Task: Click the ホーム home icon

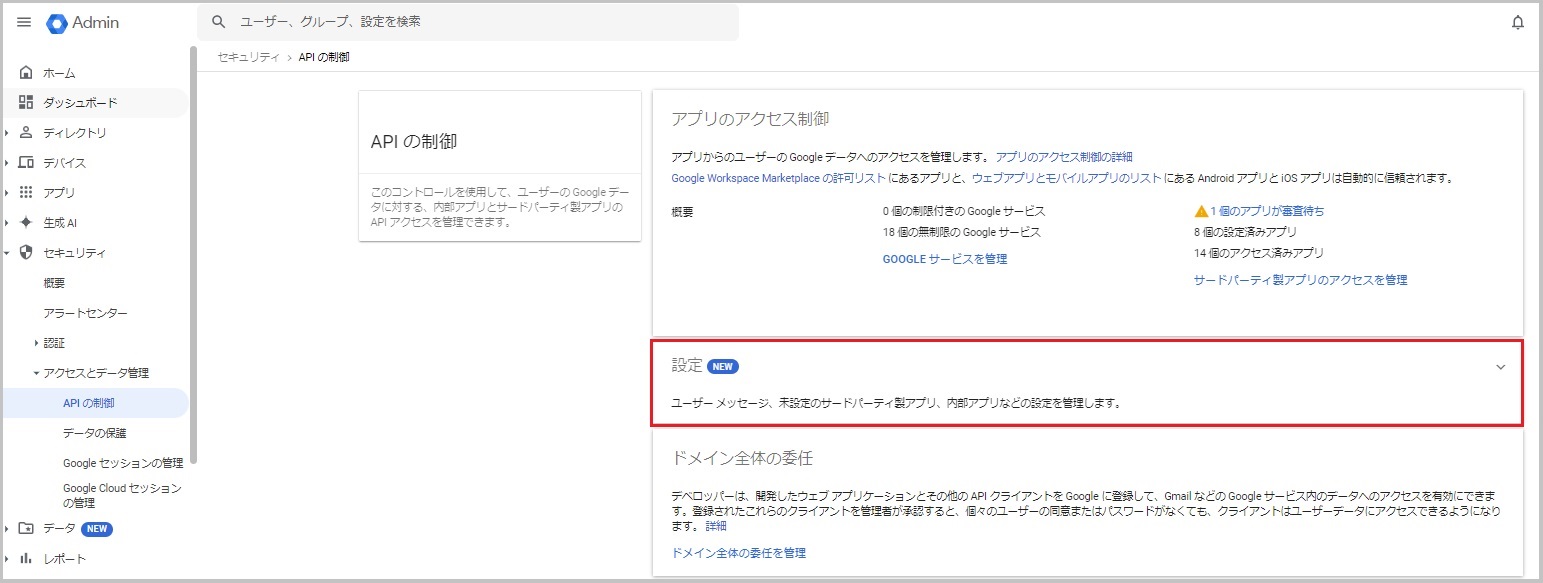Action: [x=26, y=73]
